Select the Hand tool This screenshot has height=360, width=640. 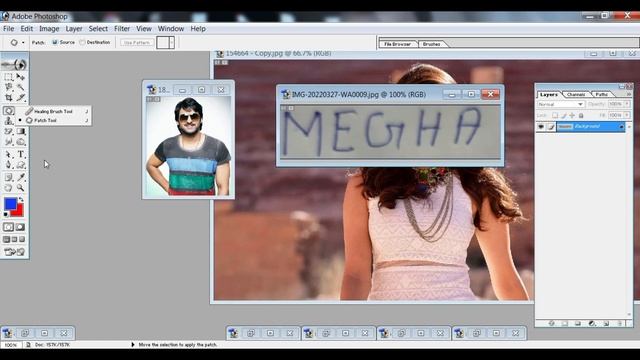8,188
